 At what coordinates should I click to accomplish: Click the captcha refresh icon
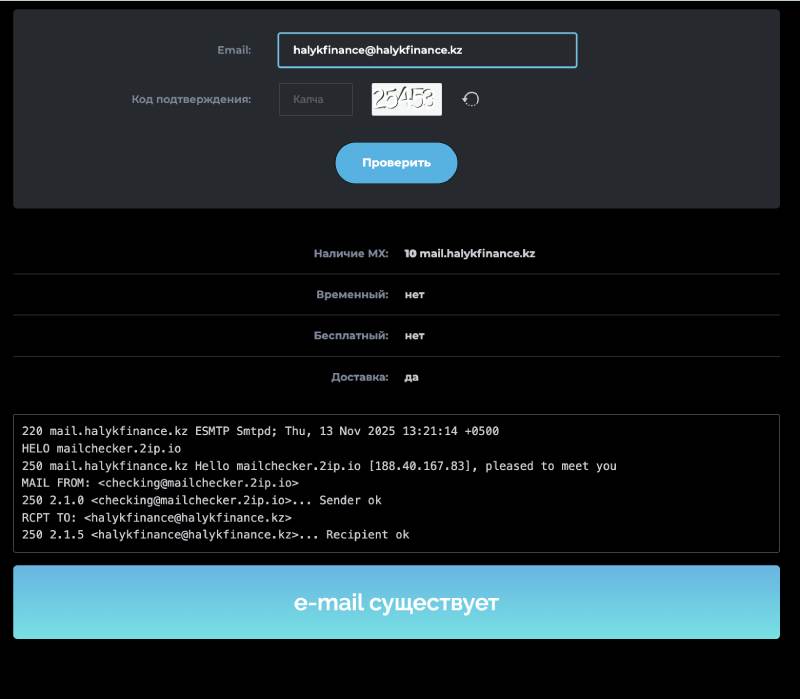pos(471,99)
